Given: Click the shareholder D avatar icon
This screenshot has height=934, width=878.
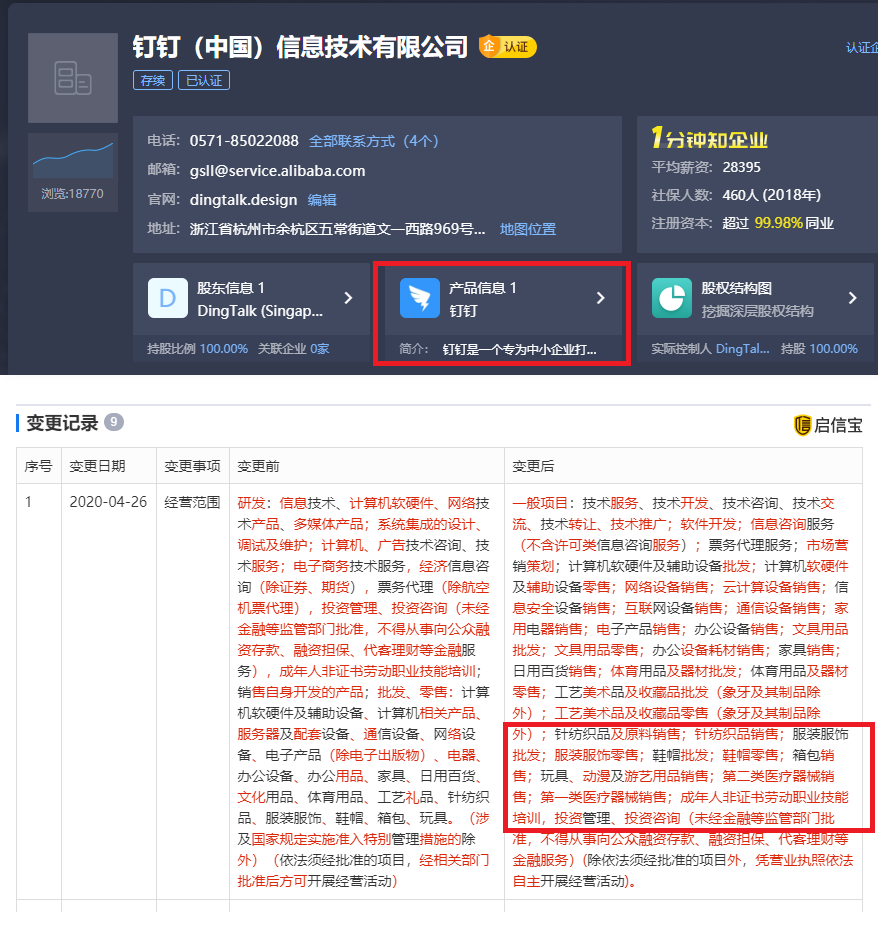Looking at the screenshot, I should click(x=167, y=298).
